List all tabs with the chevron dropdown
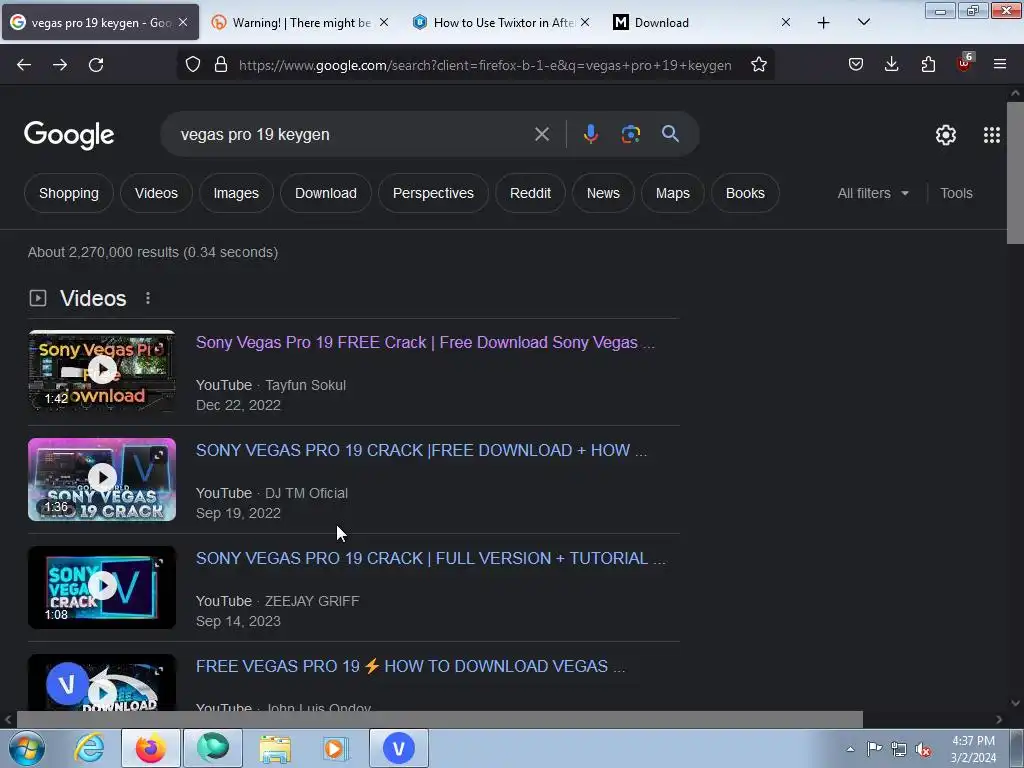 coord(863,23)
